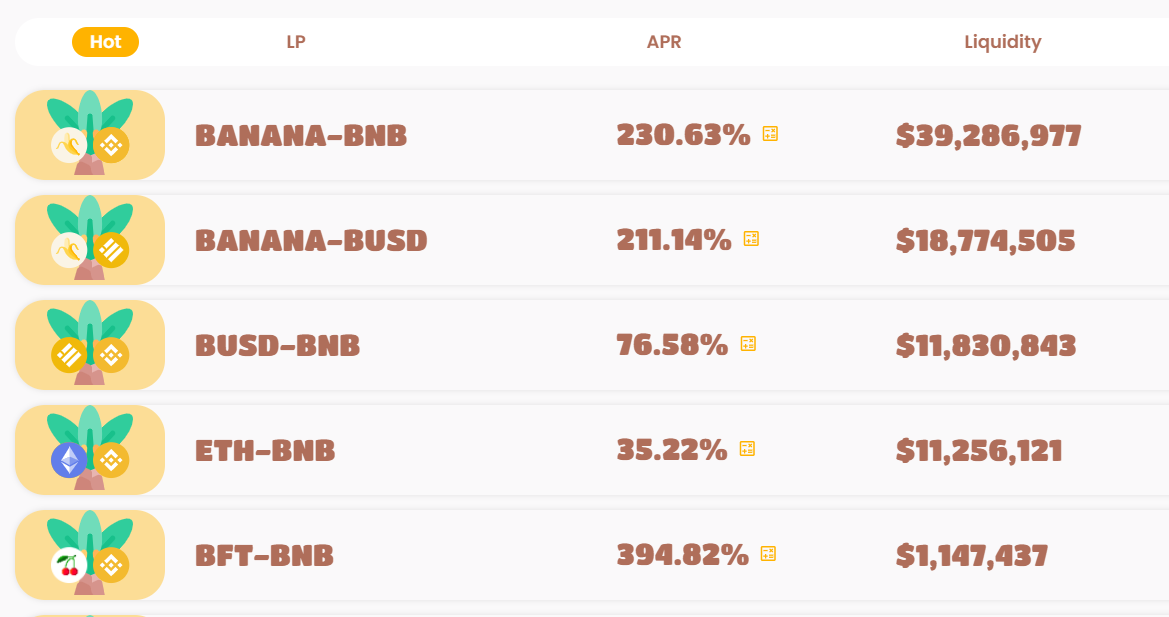The width and height of the screenshot is (1169, 617).
Task: Open APR calculator for BANANA-BNB farm
Action: pyautogui.click(x=770, y=134)
